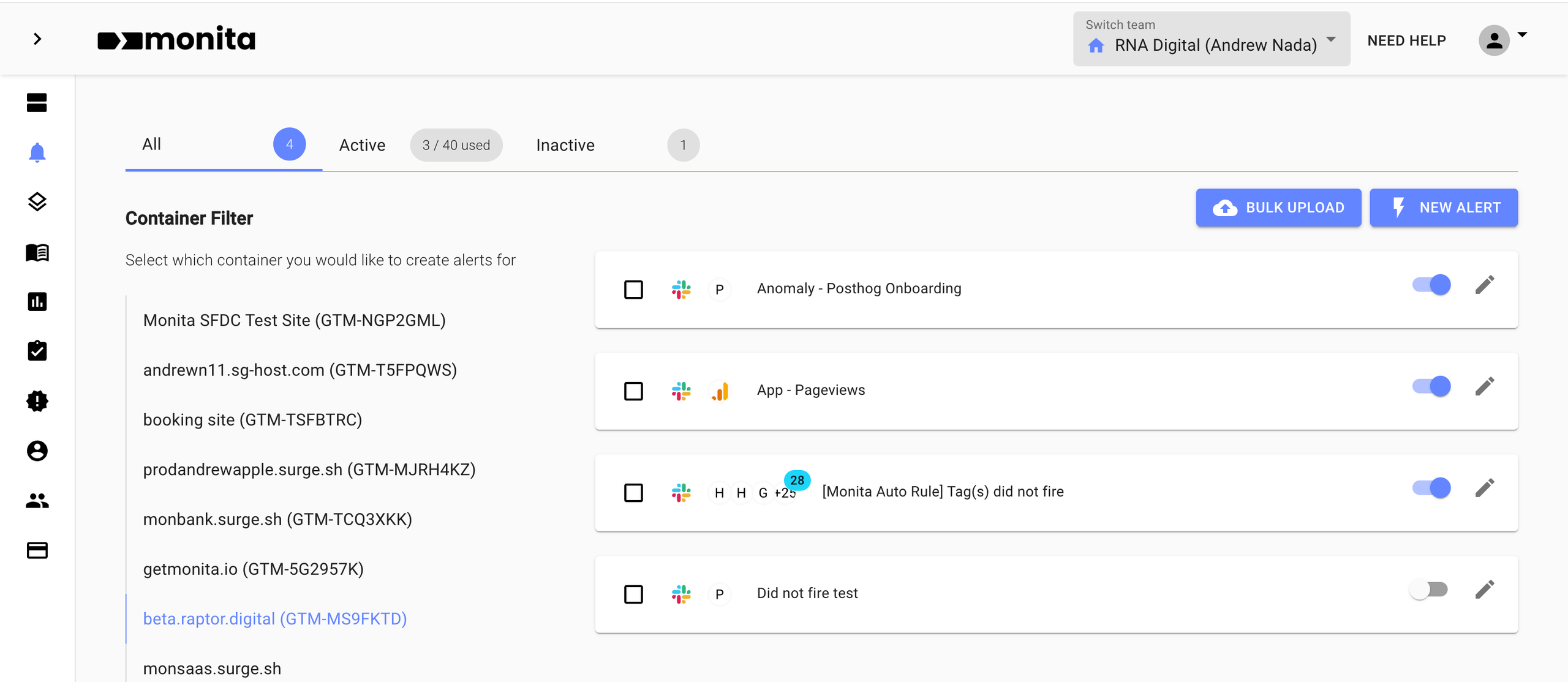The height and width of the screenshot is (682, 1568).
Task: Open the alerts bell icon in sidebar
Action: tap(37, 152)
